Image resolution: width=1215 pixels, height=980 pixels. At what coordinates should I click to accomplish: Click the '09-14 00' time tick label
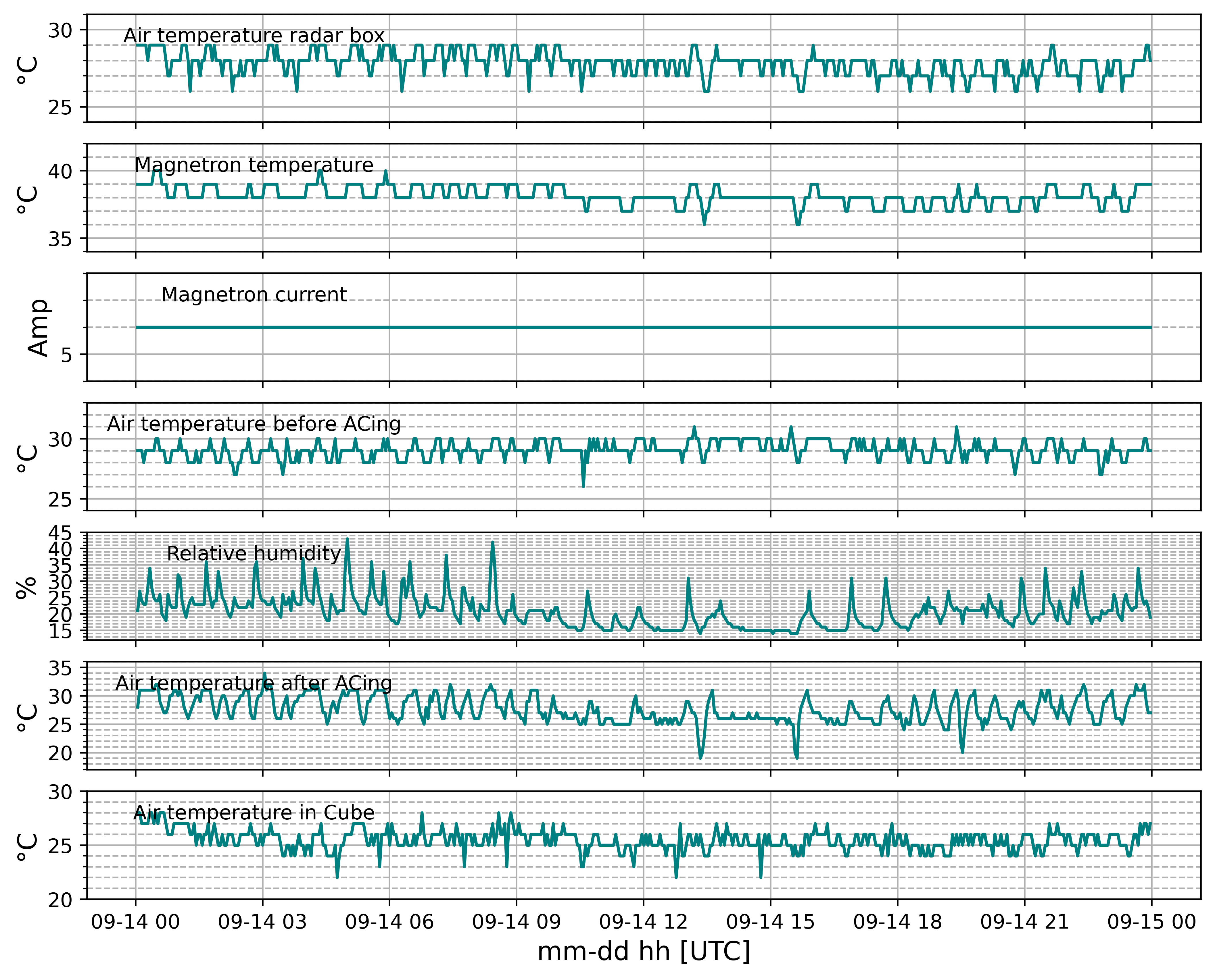click(136, 923)
